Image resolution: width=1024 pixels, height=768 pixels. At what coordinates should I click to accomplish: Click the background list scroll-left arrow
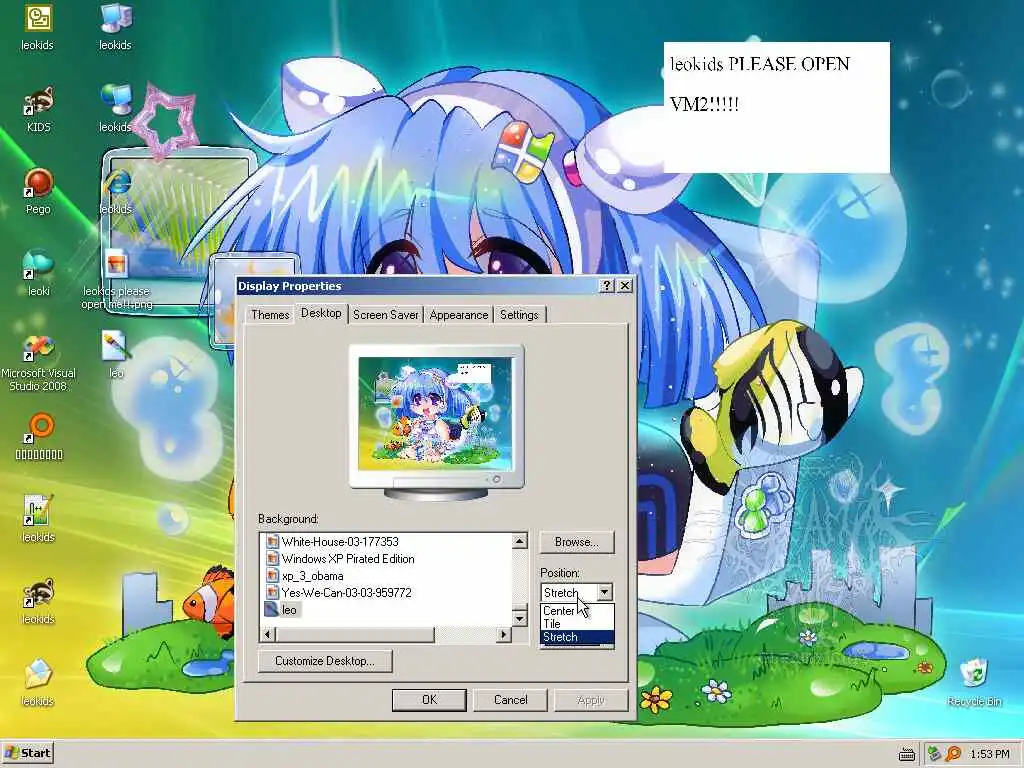[x=267, y=634]
